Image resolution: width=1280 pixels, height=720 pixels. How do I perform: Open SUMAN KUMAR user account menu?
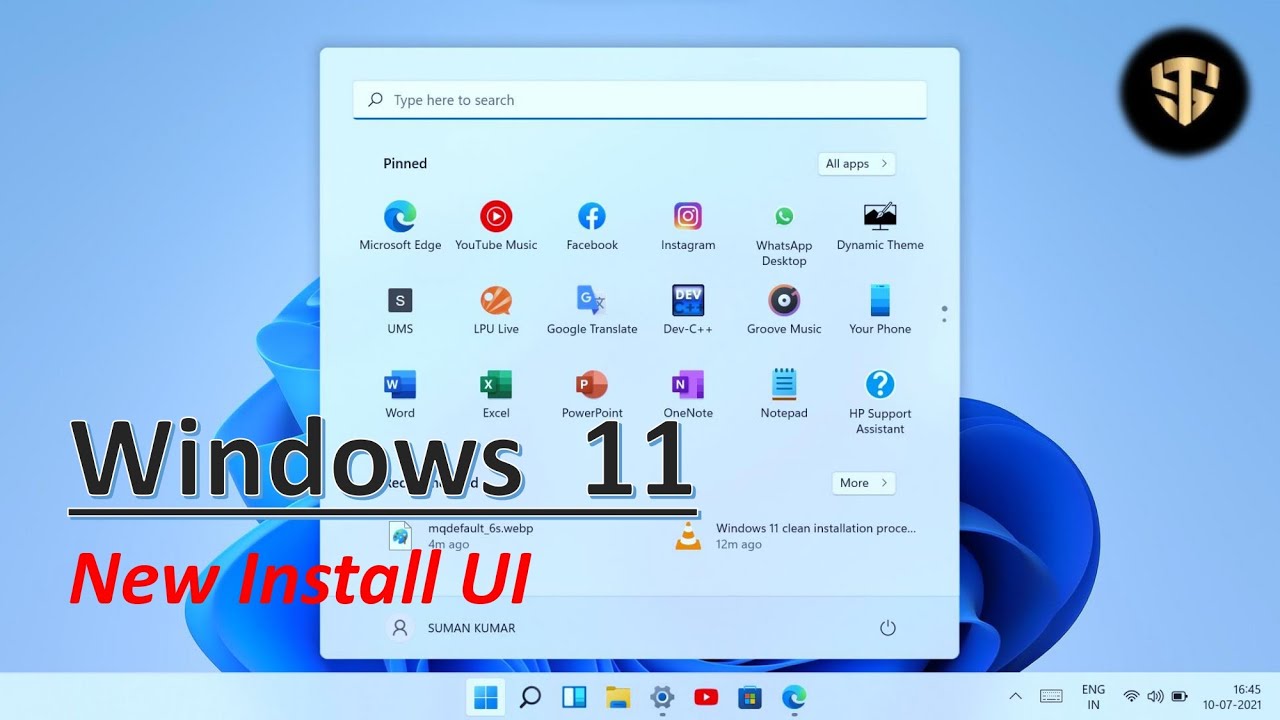[x=452, y=628]
